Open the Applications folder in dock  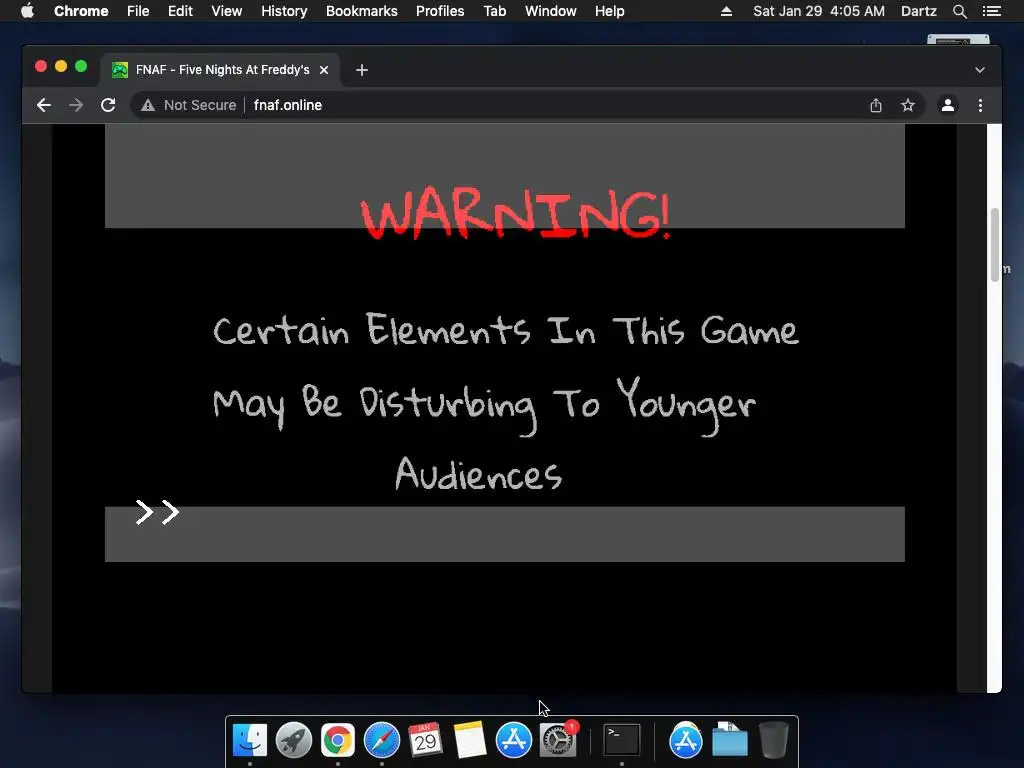click(x=686, y=740)
